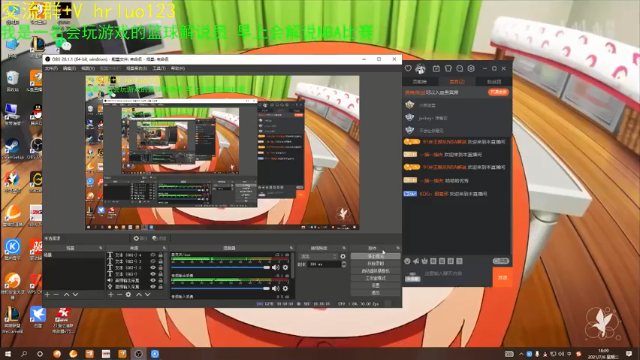640x360 pixels.
Task: Switch to the middle highlighted chat panel tab
Action: tap(457, 82)
